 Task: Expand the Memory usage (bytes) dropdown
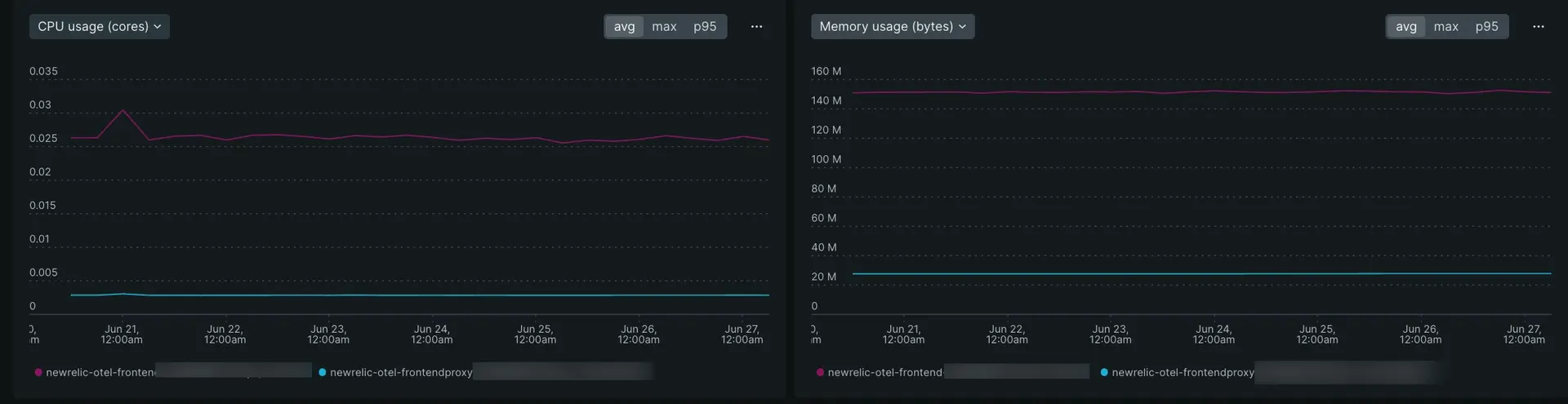pyautogui.click(x=892, y=27)
